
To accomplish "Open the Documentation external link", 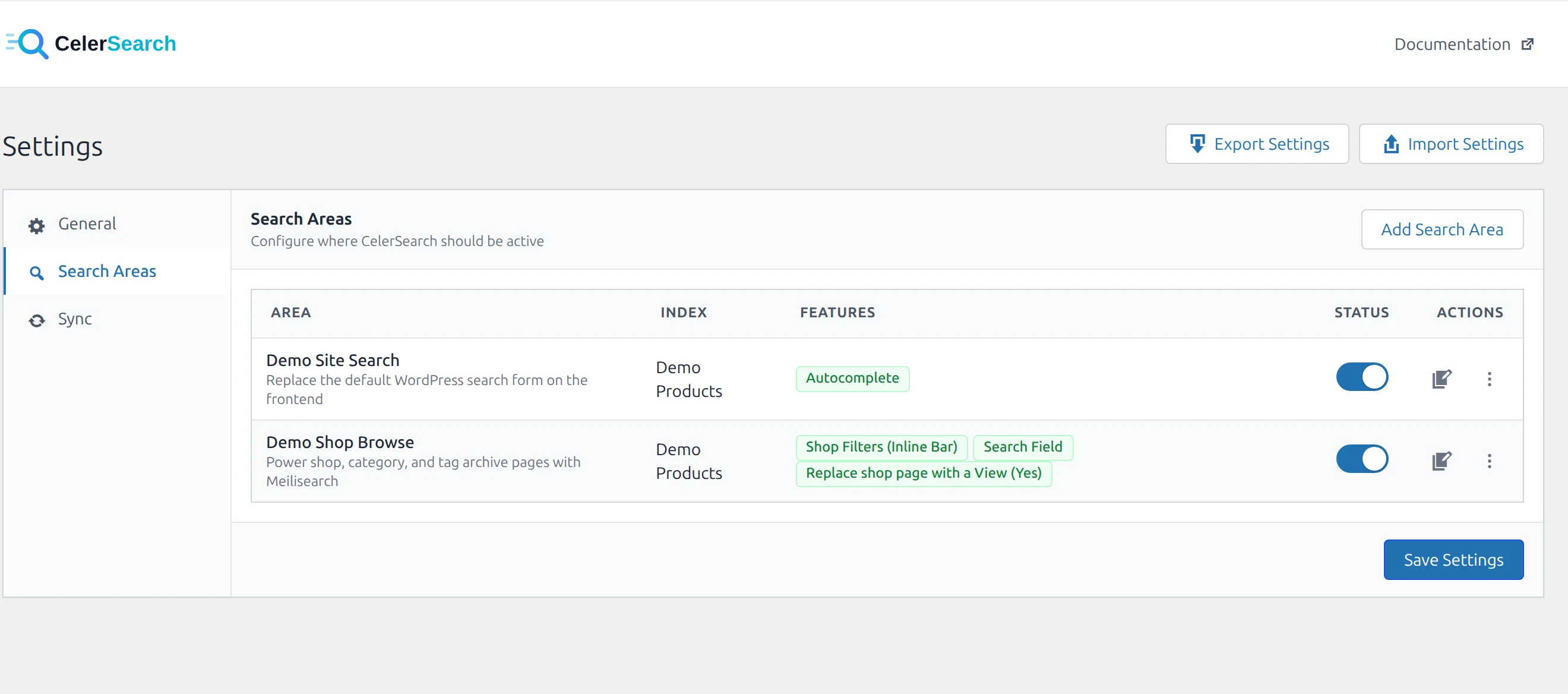I will click(1463, 44).
